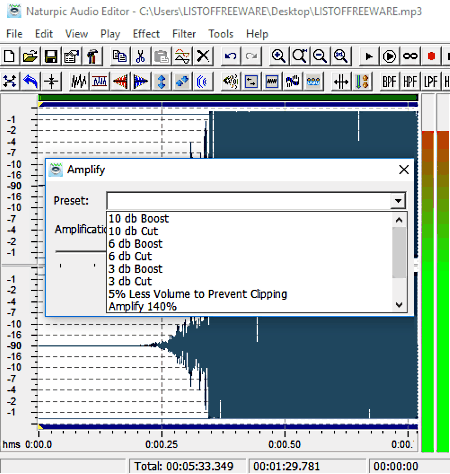Image resolution: width=450 pixels, height=474 pixels.
Task: Click the vertical line marker icon
Action: [51, 81]
